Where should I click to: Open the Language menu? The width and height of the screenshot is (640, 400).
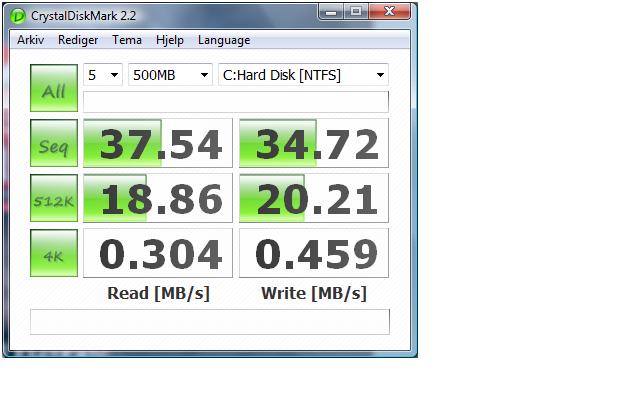(224, 40)
